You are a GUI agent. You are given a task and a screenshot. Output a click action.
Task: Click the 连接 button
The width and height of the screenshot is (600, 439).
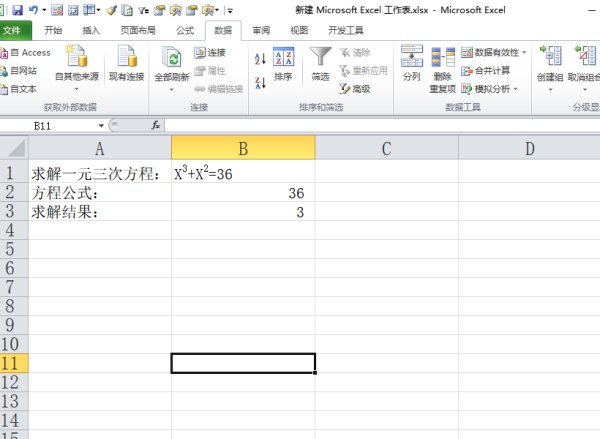coord(210,52)
